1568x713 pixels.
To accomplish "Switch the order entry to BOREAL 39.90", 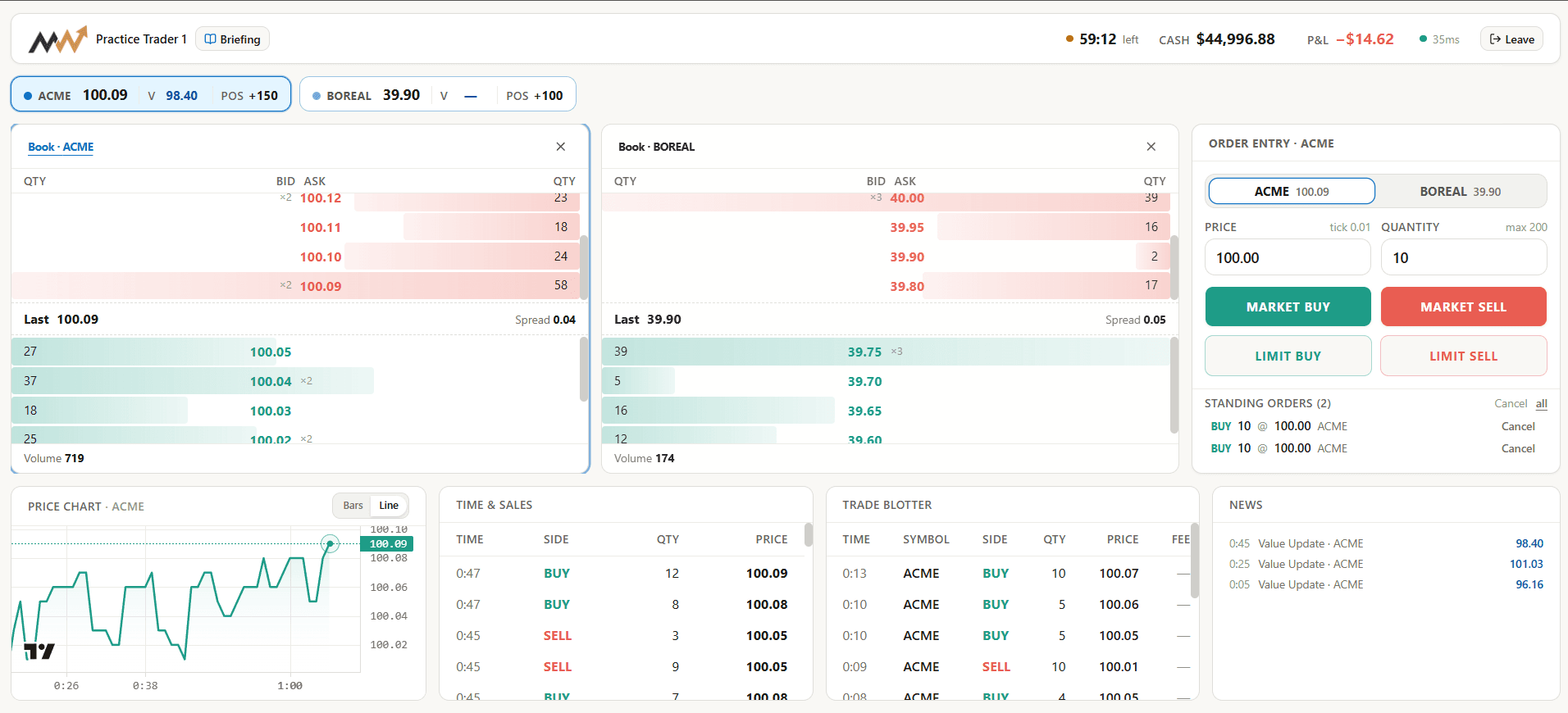I will tap(1461, 191).
